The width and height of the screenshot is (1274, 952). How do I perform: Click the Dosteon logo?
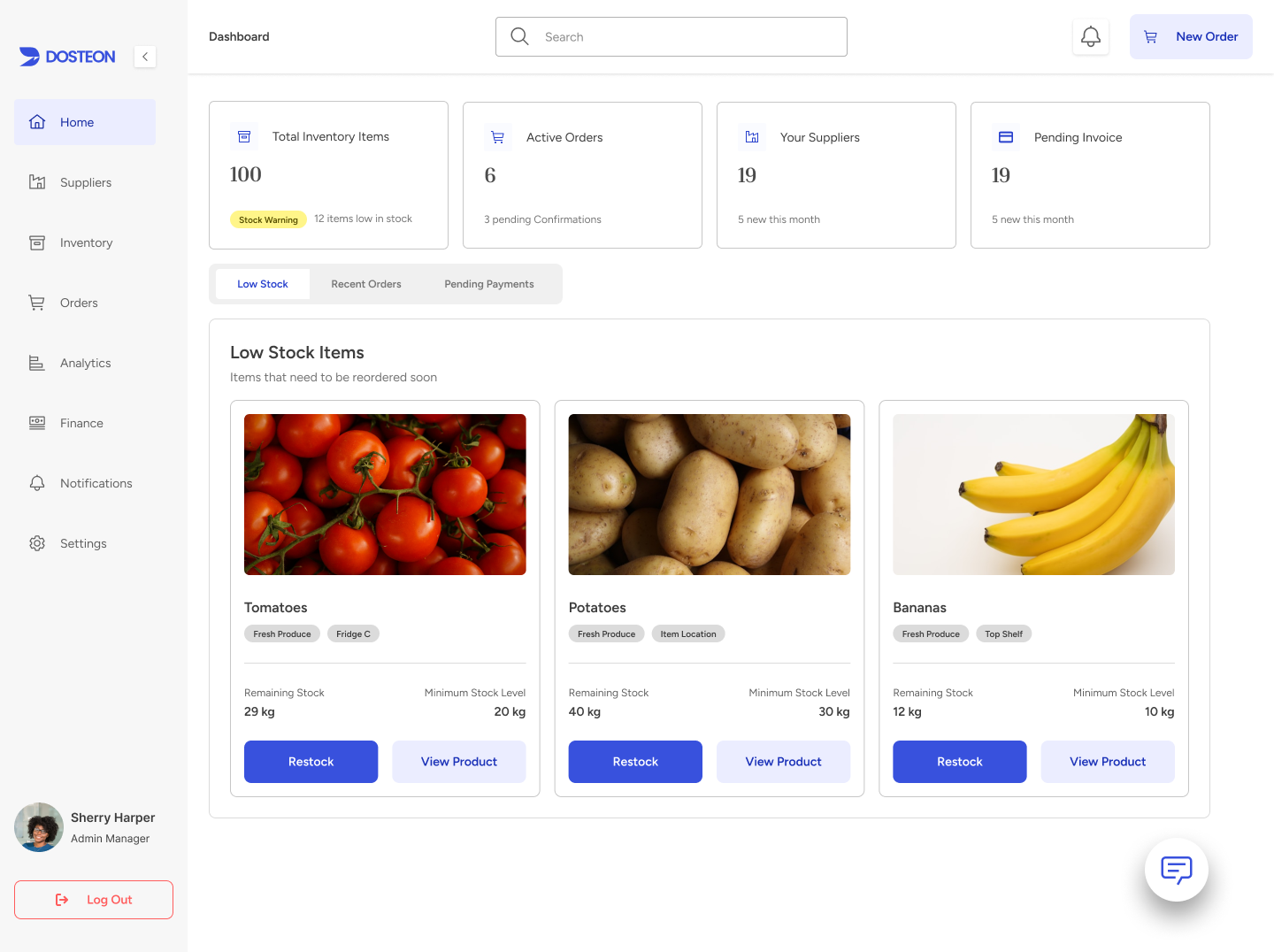[x=66, y=56]
